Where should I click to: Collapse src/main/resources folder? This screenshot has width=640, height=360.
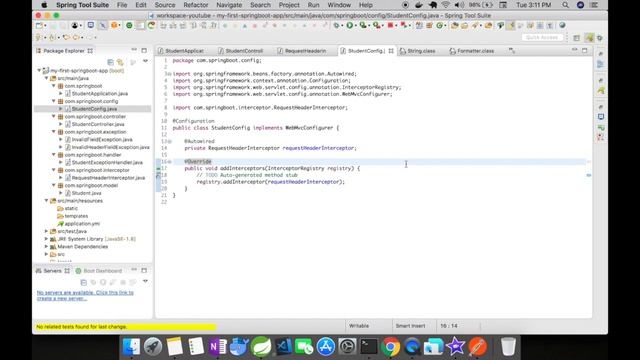click(47, 200)
